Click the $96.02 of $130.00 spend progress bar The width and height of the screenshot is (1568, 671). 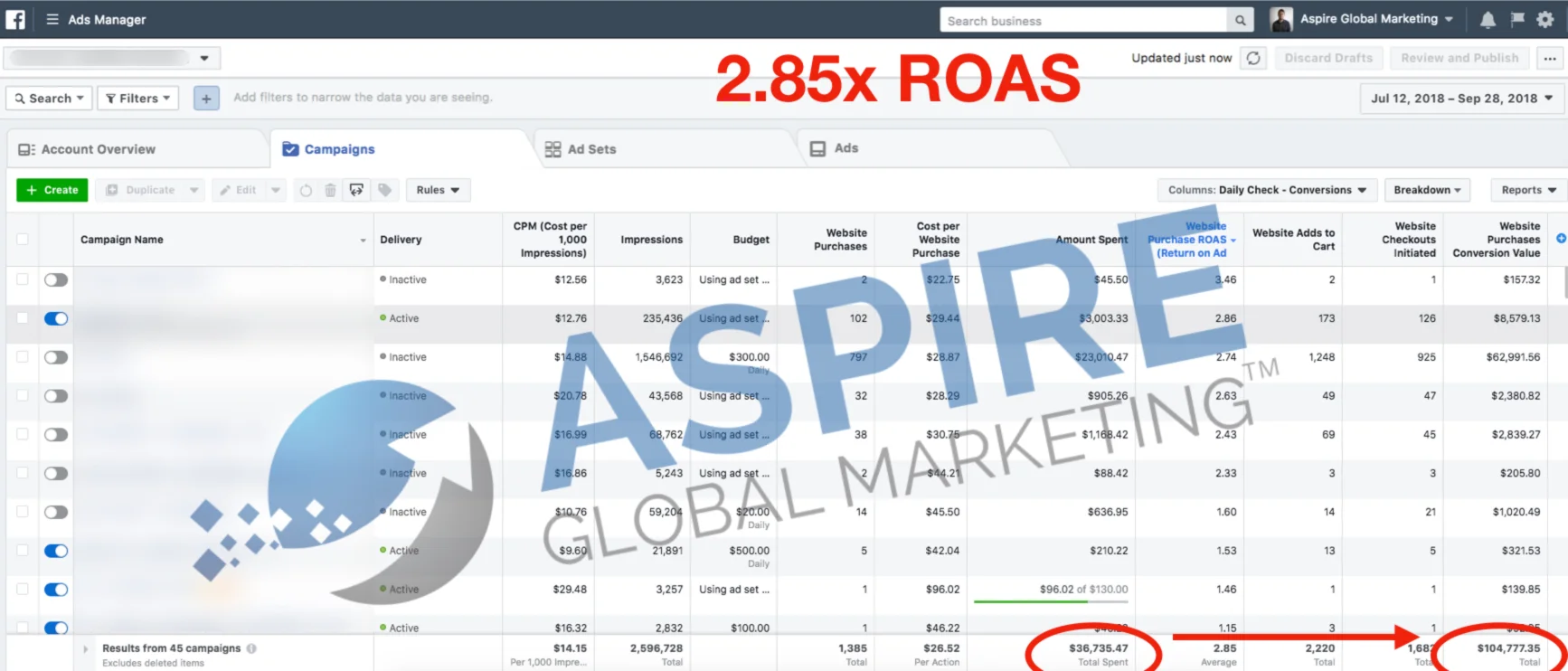1051,600
